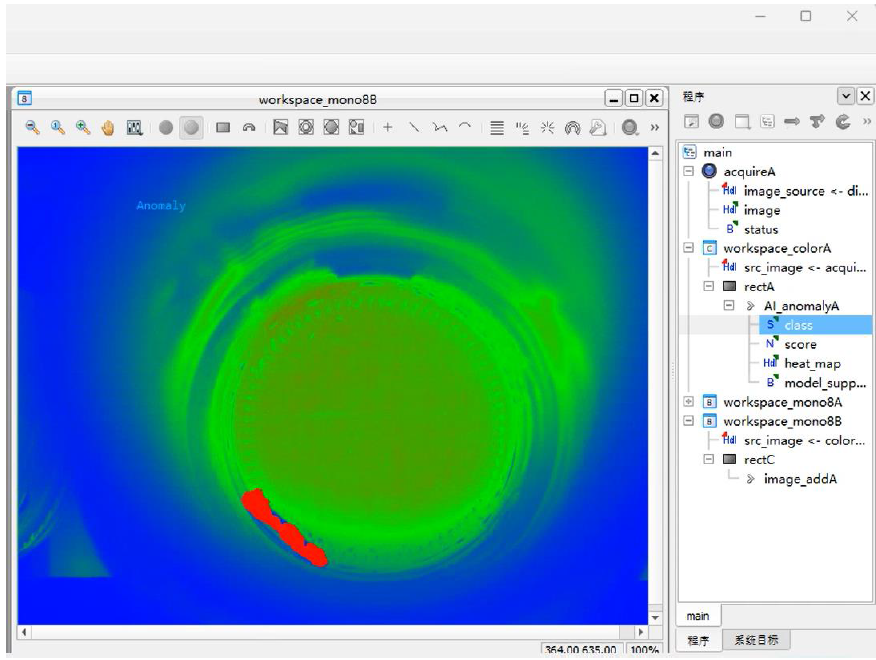The height and width of the screenshot is (660, 876).
Task: Select src_image under workspace_colorA
Action: pyautogui.click(x=804, y=268)
